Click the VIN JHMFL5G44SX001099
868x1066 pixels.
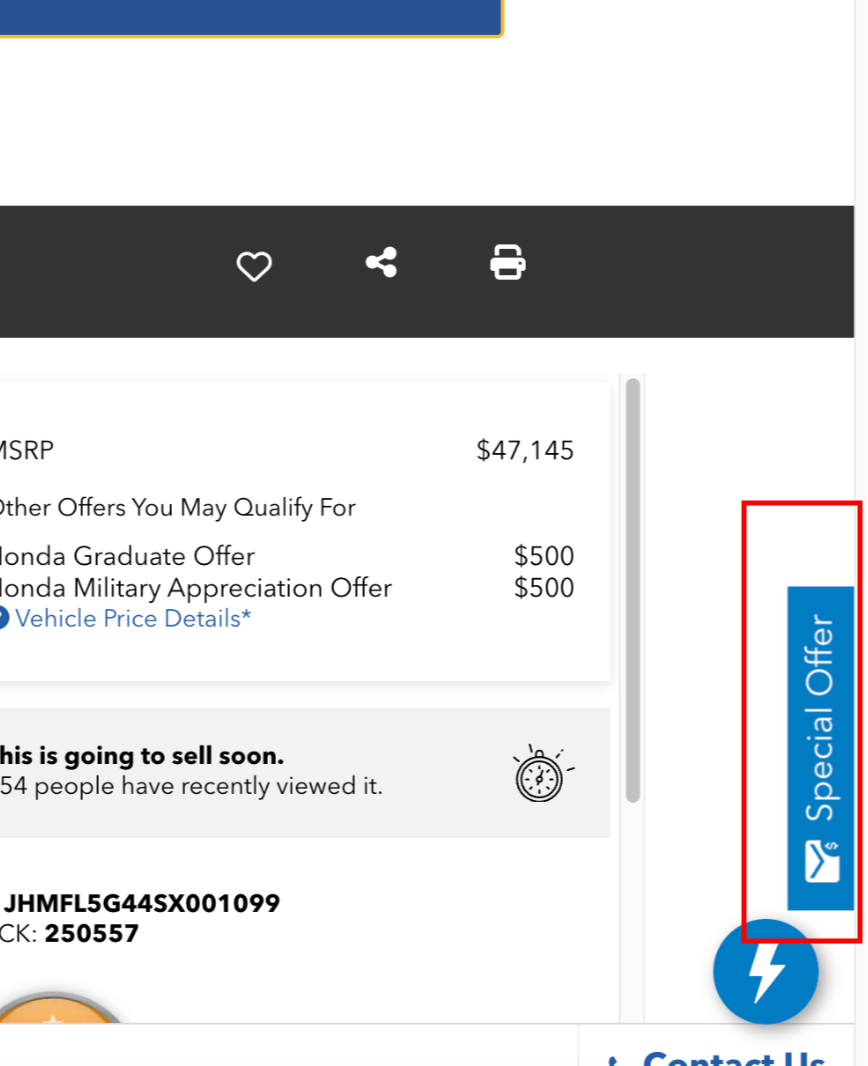pyautogui.click(x=142, y=904)
